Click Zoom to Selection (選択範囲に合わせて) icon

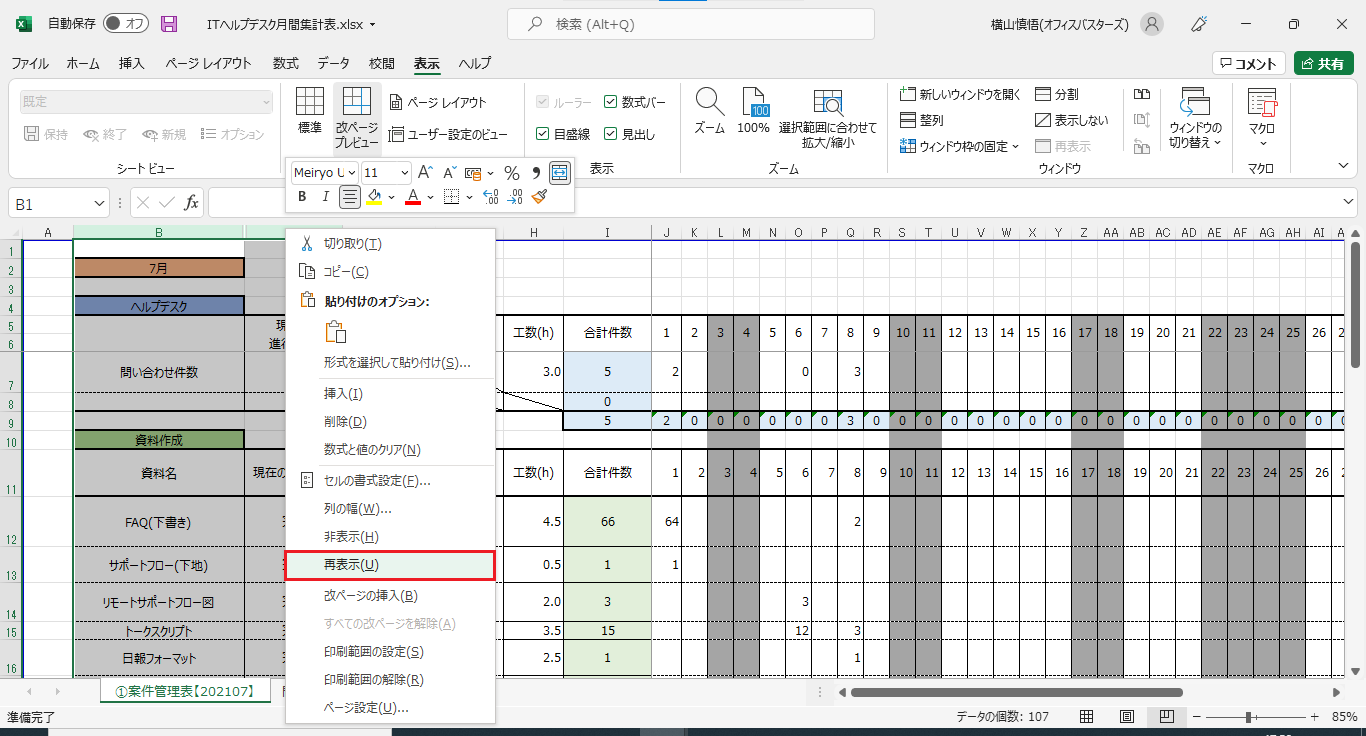click(x=827, y=103)
